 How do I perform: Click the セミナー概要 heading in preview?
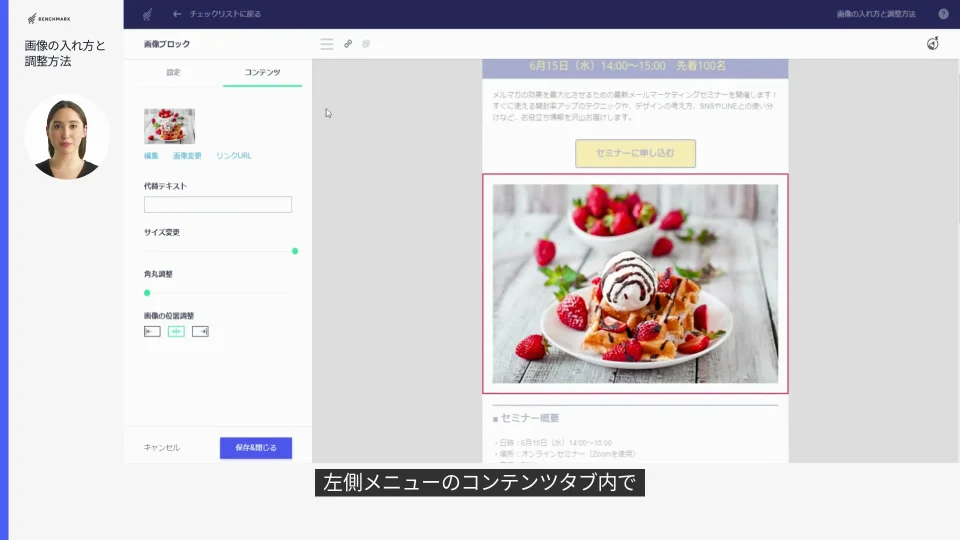529,418
